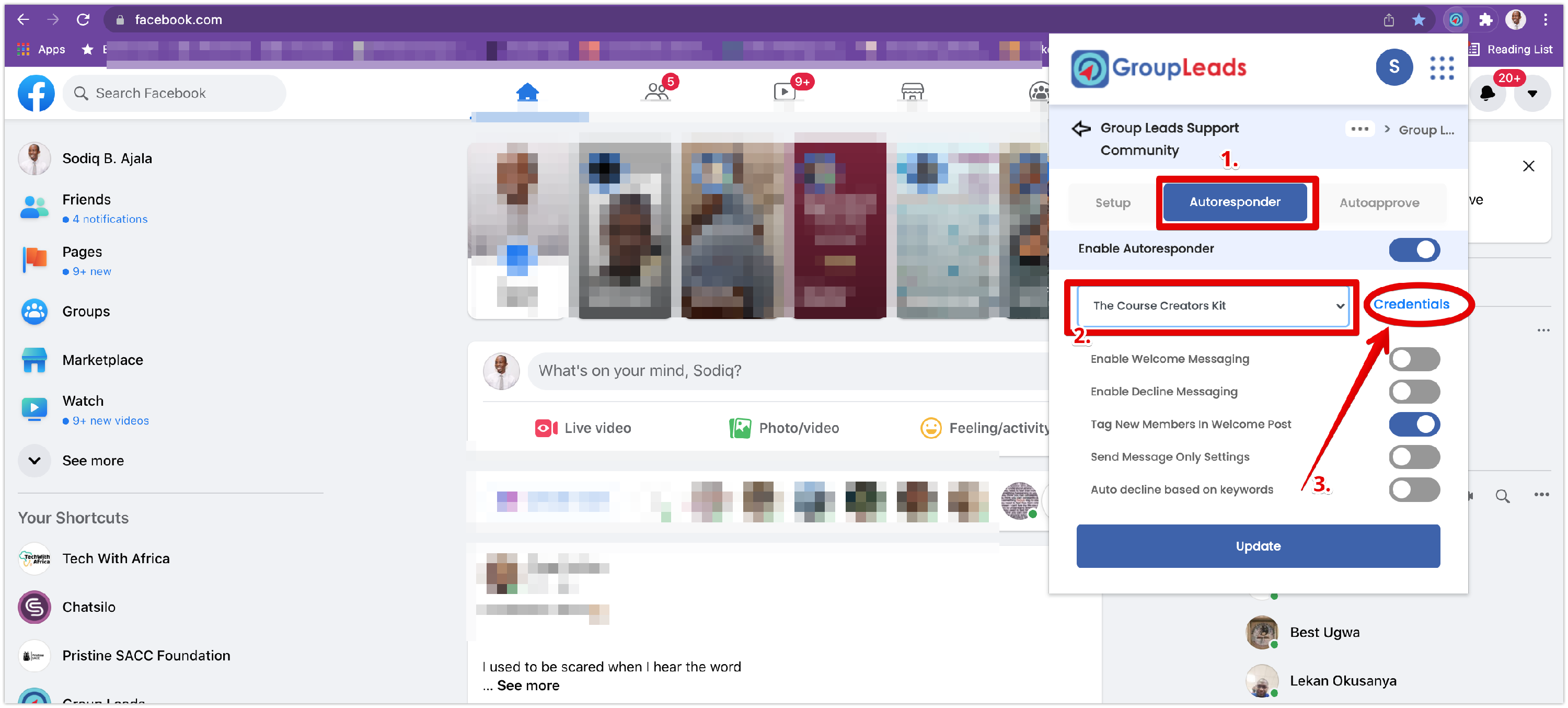Go to Facebook Home tab
This screenshot has height=708, width=1568.
[527, 93]
